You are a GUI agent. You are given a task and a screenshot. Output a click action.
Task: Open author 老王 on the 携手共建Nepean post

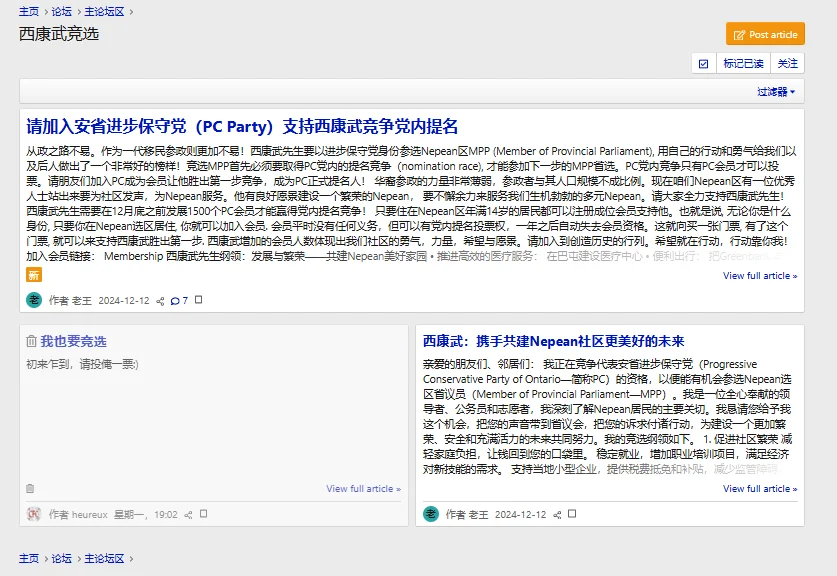(478, 515)
